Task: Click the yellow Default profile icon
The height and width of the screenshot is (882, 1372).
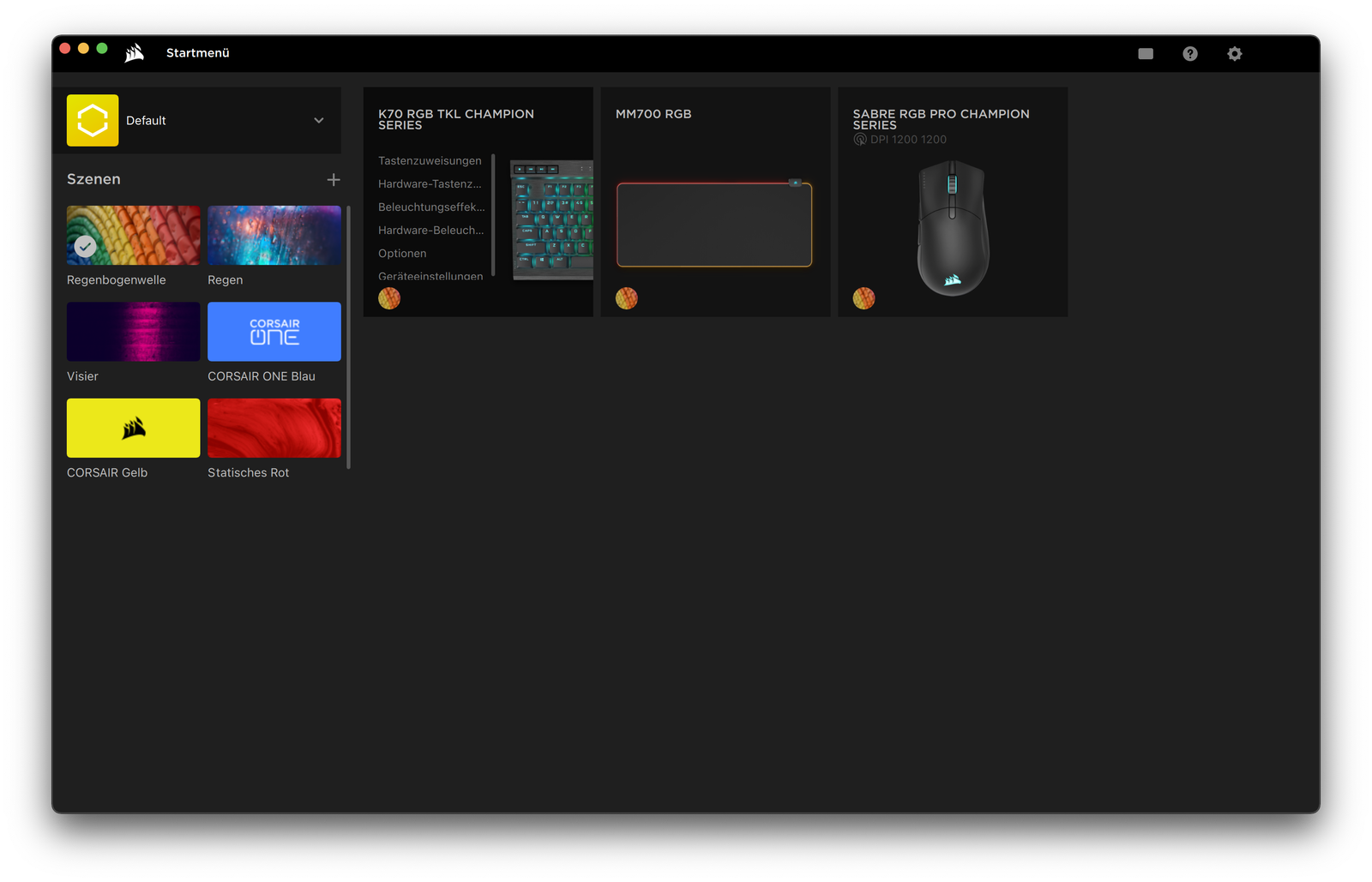Action: 93,121
